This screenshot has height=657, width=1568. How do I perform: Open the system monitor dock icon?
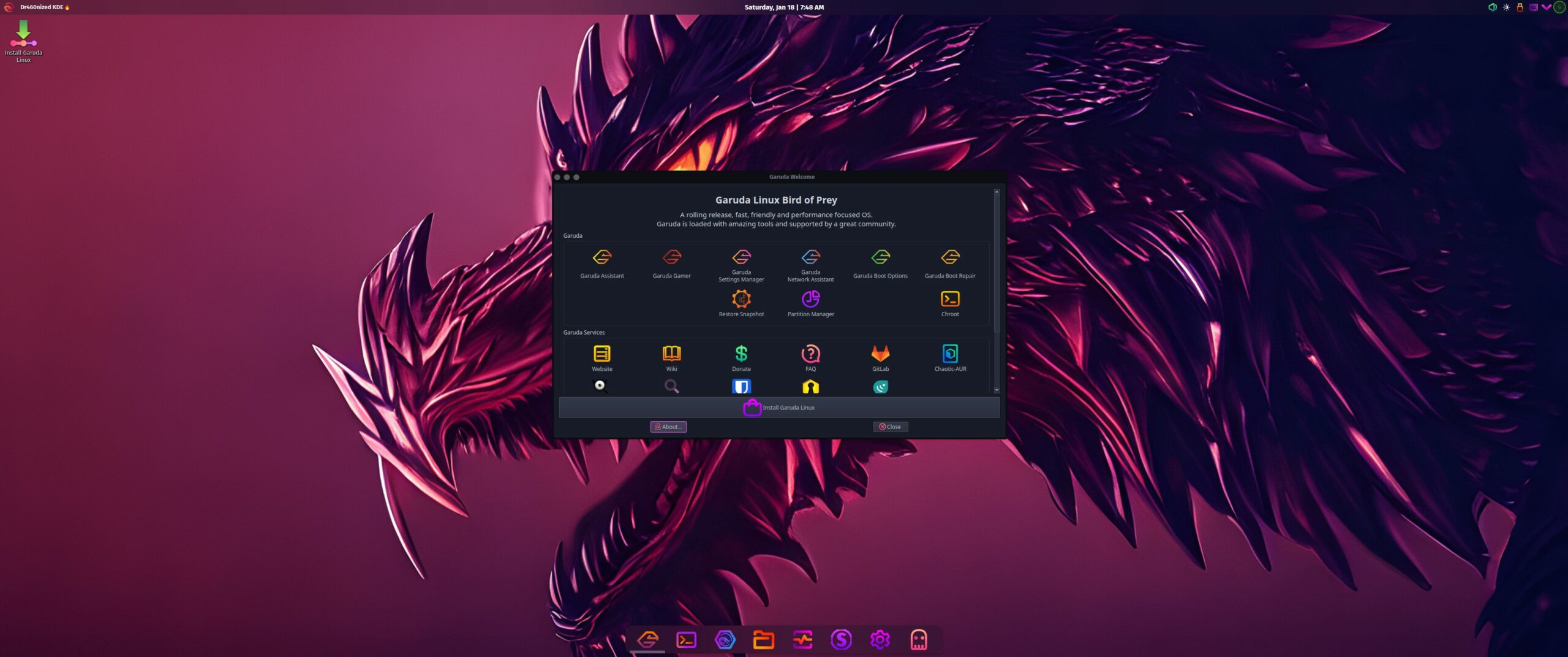pyautogui.click(x=802, y=640)
